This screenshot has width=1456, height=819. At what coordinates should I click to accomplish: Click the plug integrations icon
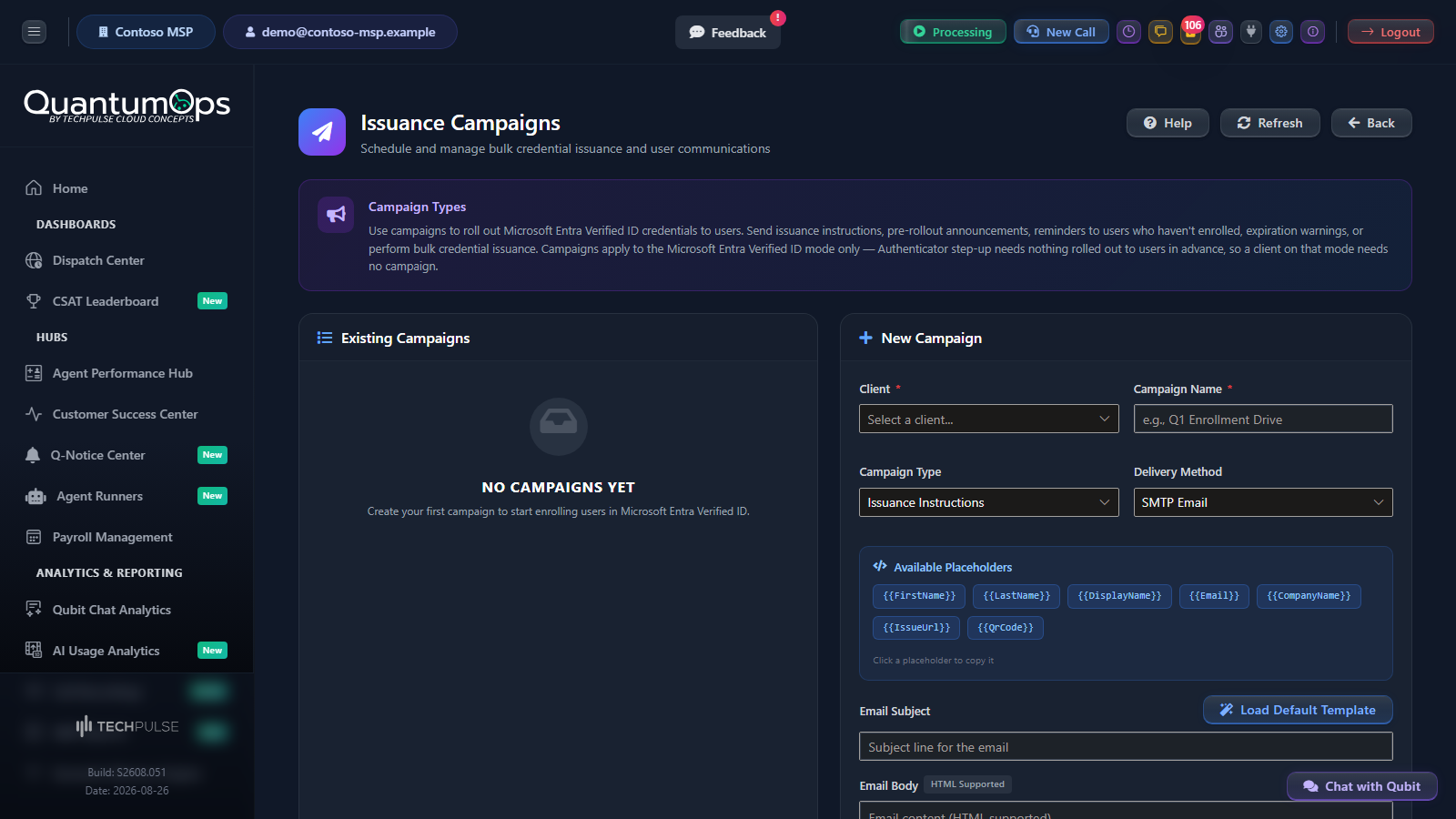(x=1251, y=32)
